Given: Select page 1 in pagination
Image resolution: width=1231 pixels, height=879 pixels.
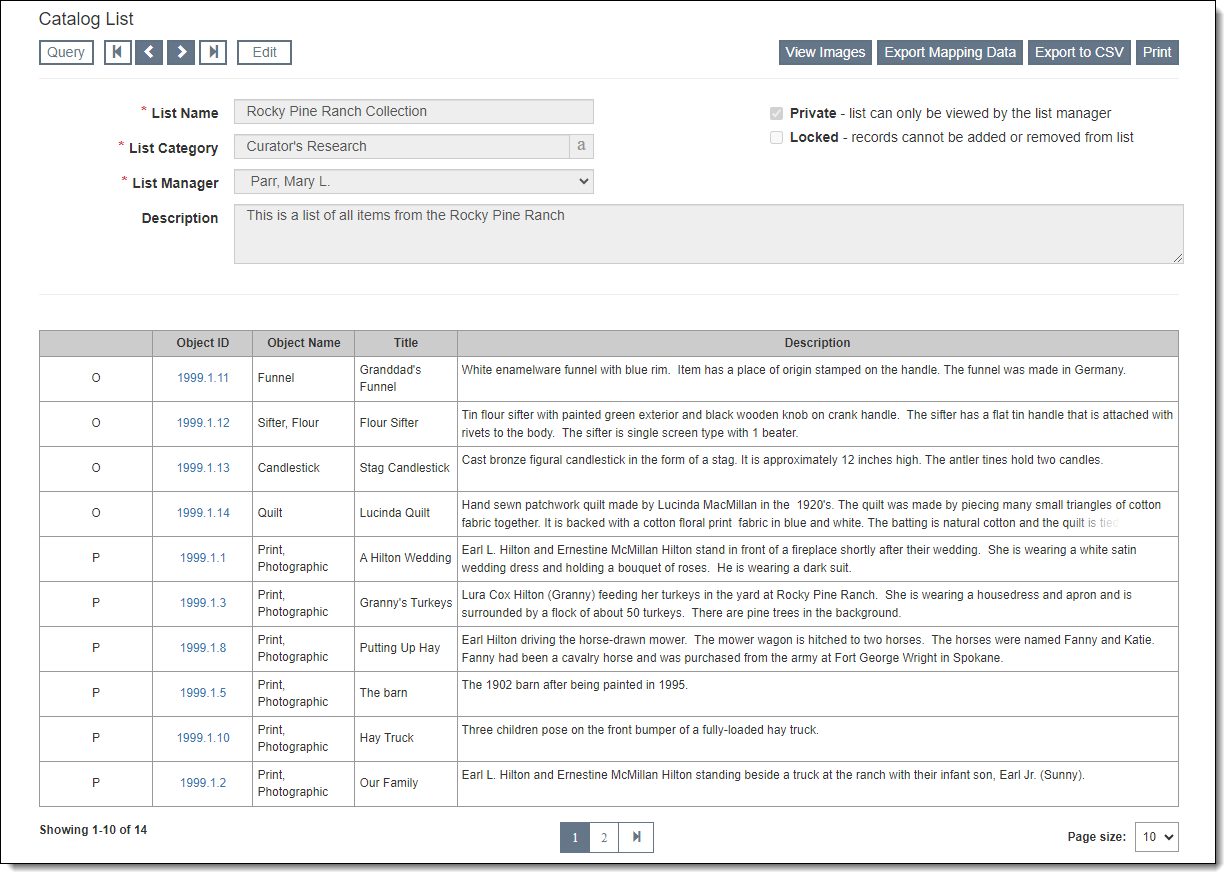Looking at the screenshot, I should pyautogui.click(x=574, y=837).
